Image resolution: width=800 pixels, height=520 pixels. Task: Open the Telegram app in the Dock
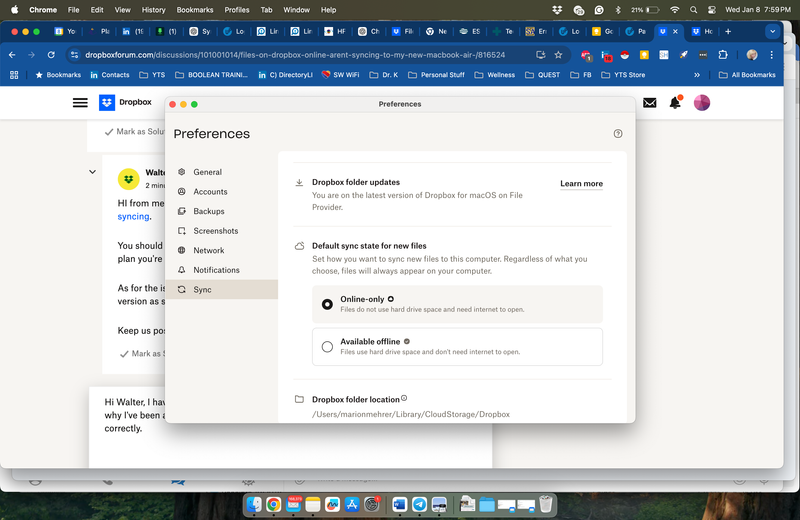click(420, 504)
